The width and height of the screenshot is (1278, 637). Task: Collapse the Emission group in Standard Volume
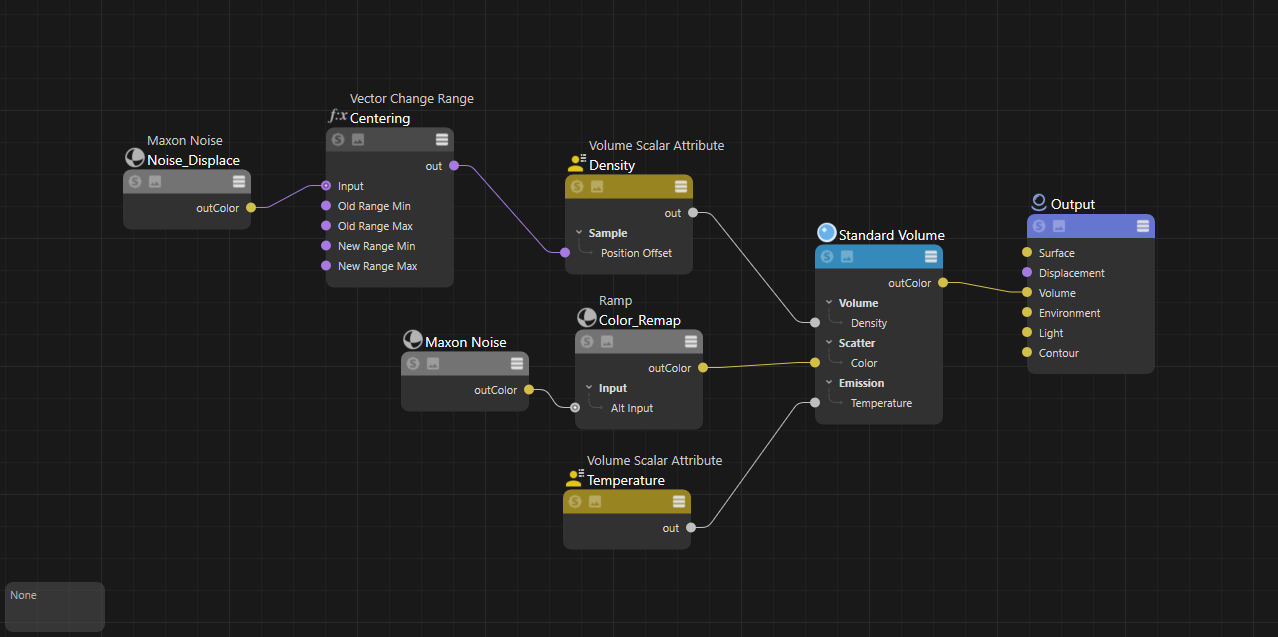click(x=829, y=383)
